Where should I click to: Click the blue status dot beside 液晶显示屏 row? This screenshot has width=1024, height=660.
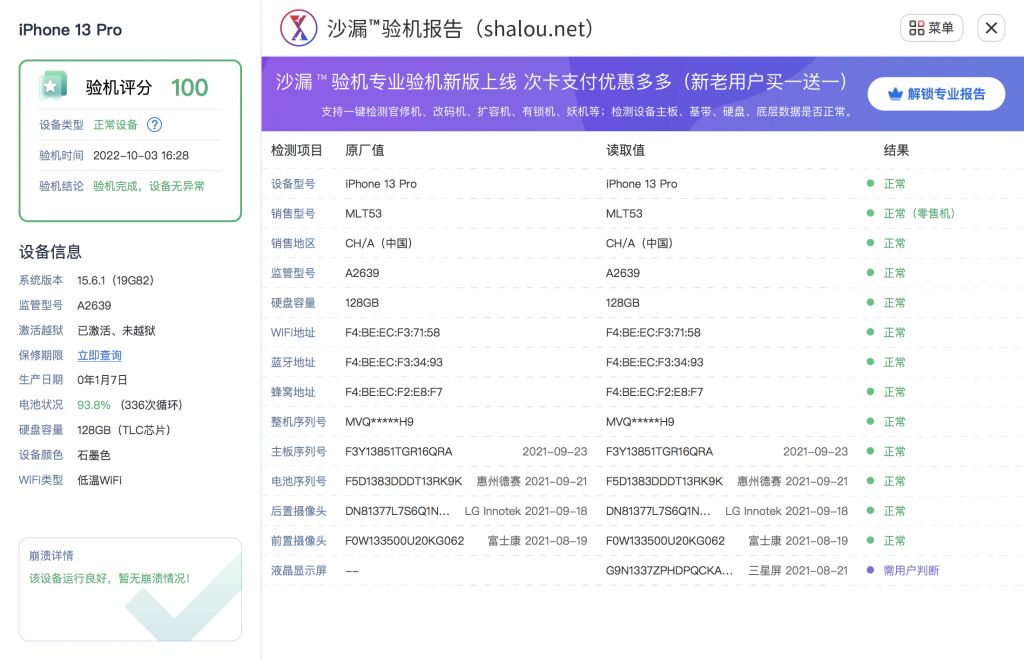869,570
